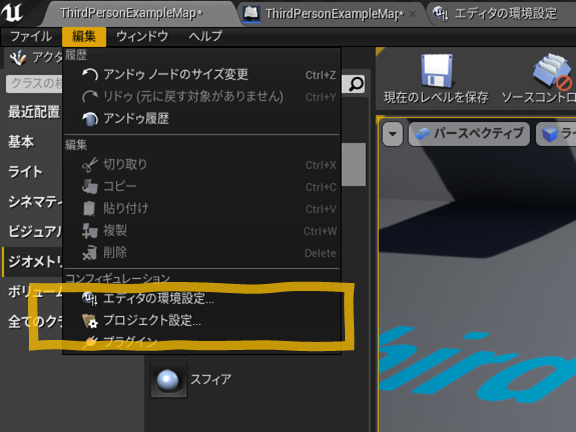The height and width of the screenshot is (432, 576).
Task: Choose 削除 in the edit menu
Action: tap(202, 253)
